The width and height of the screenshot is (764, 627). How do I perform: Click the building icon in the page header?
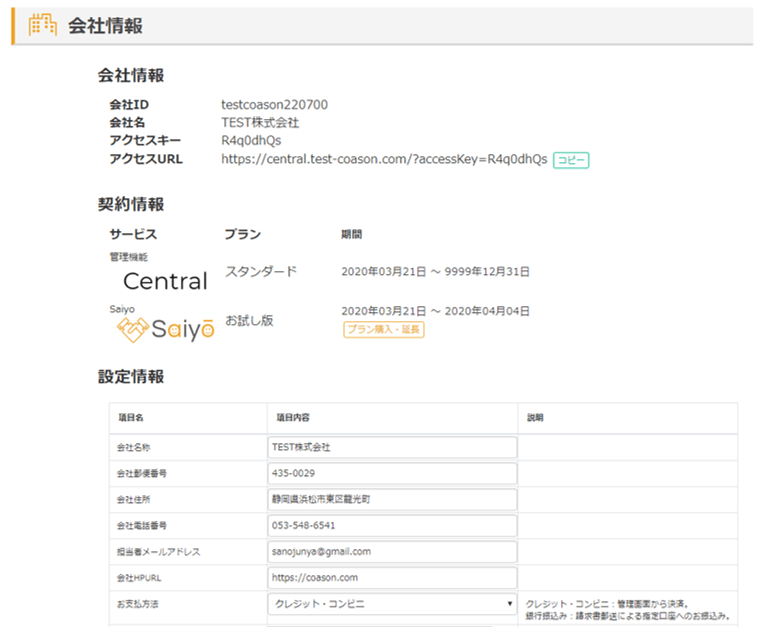point(42,26)
